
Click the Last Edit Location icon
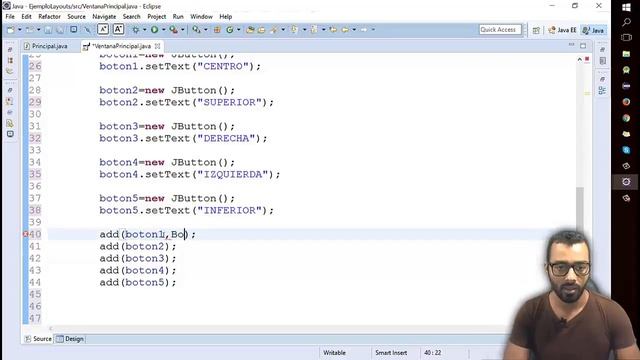tap(333, 30)
